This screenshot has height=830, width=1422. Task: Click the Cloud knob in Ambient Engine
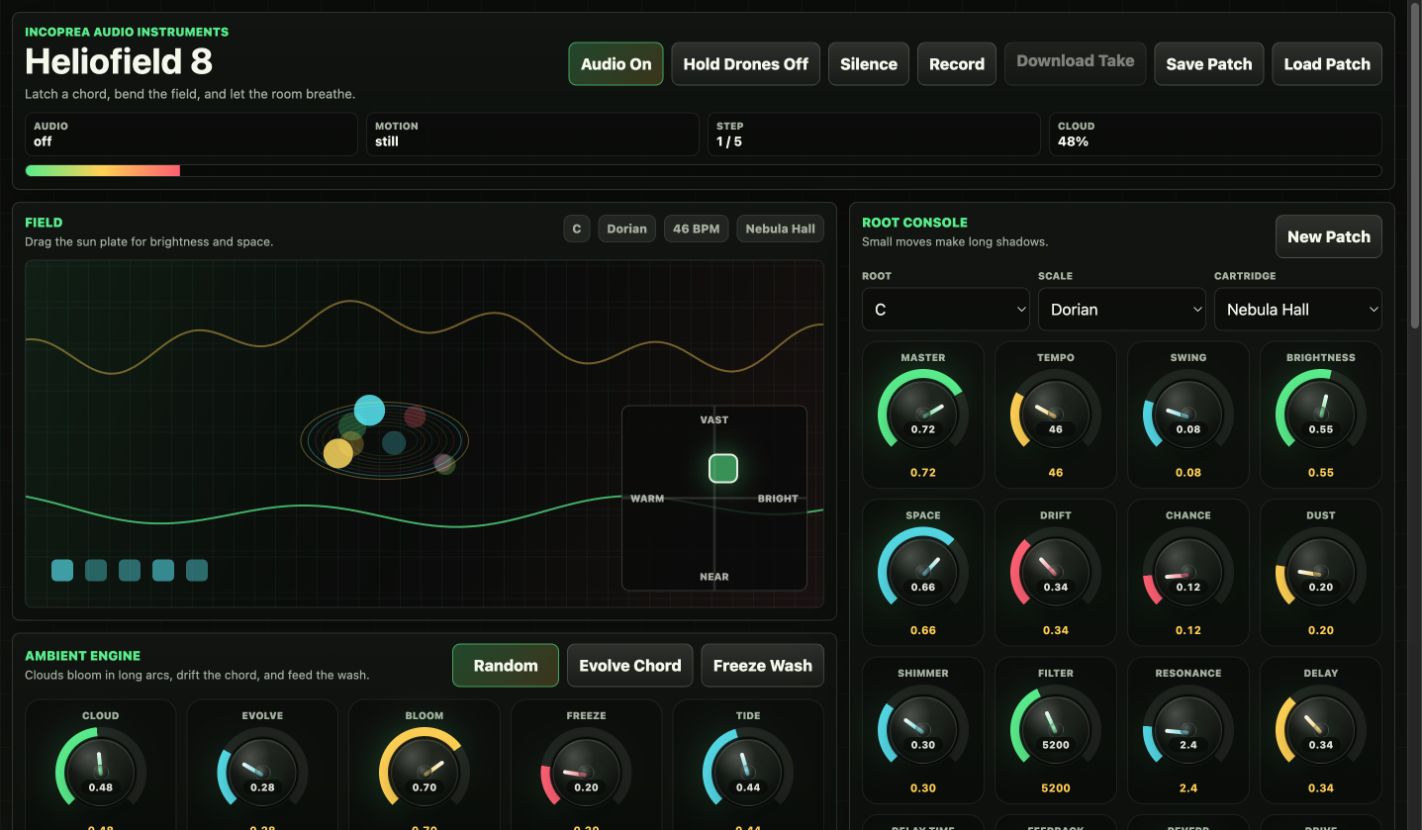(x=100, y=772)
